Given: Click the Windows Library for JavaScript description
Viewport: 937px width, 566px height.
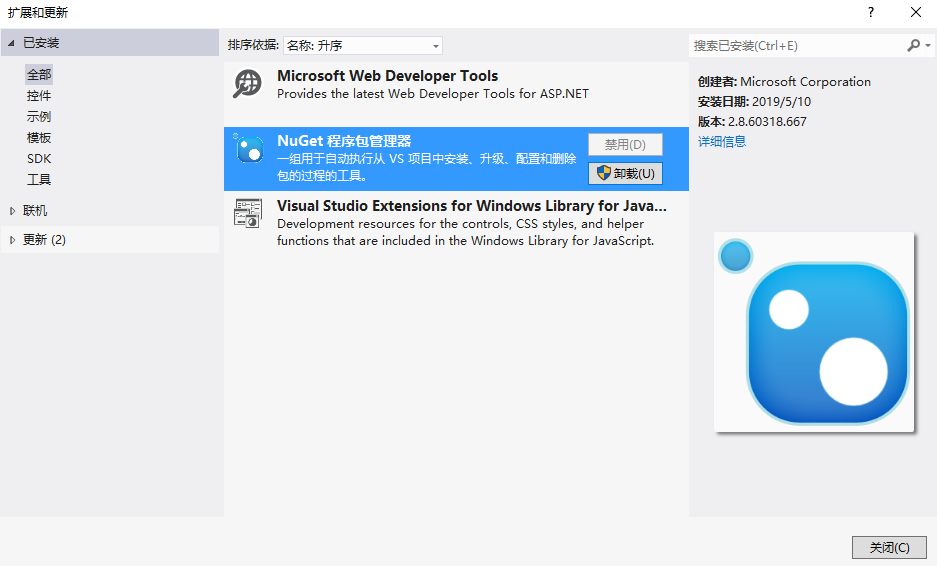Looking at the screenshot, I should (x=466, y=232).
